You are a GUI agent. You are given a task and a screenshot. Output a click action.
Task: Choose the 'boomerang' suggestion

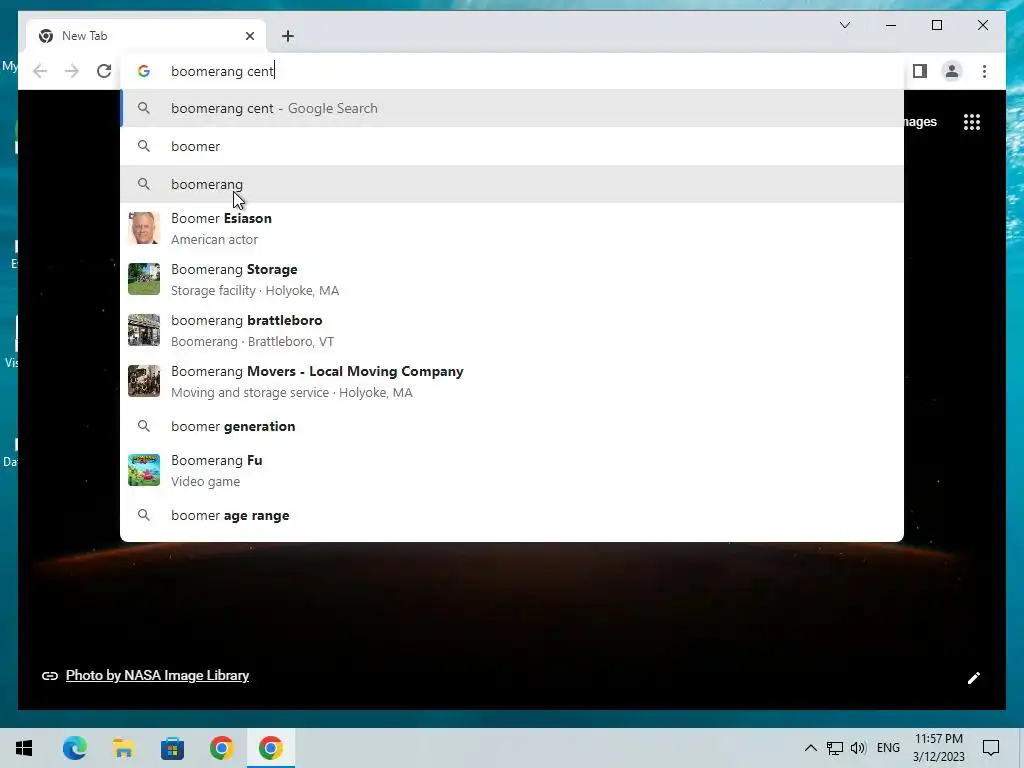[x=512, y=184]
